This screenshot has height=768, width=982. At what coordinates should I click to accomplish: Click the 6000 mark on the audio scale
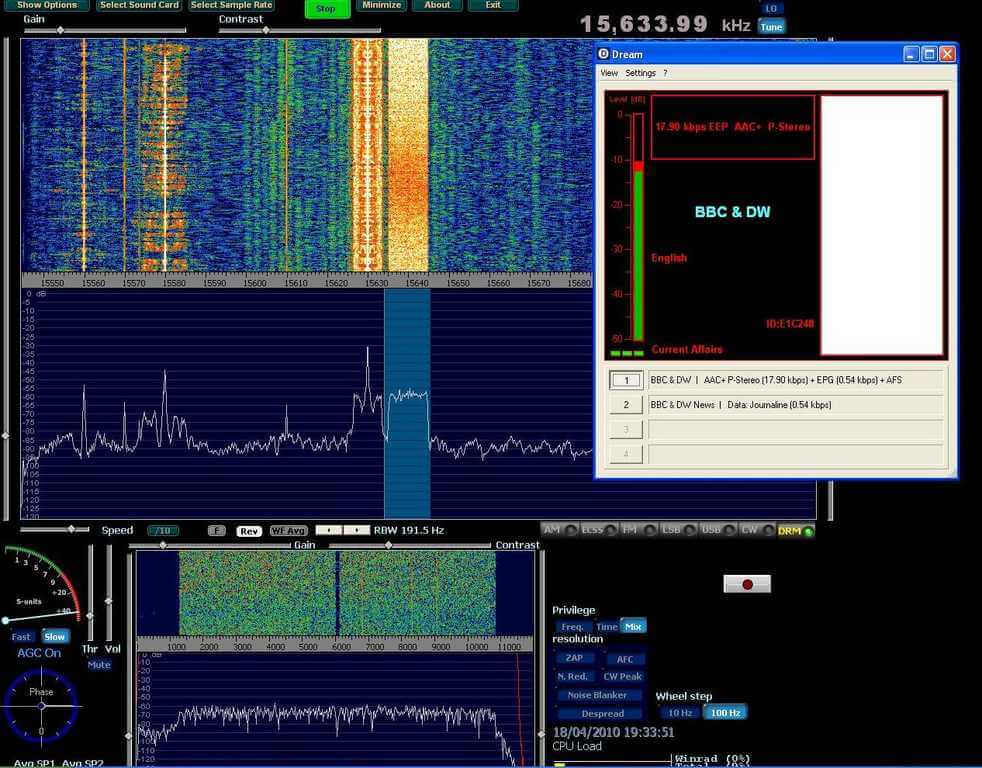click(341, 646)
